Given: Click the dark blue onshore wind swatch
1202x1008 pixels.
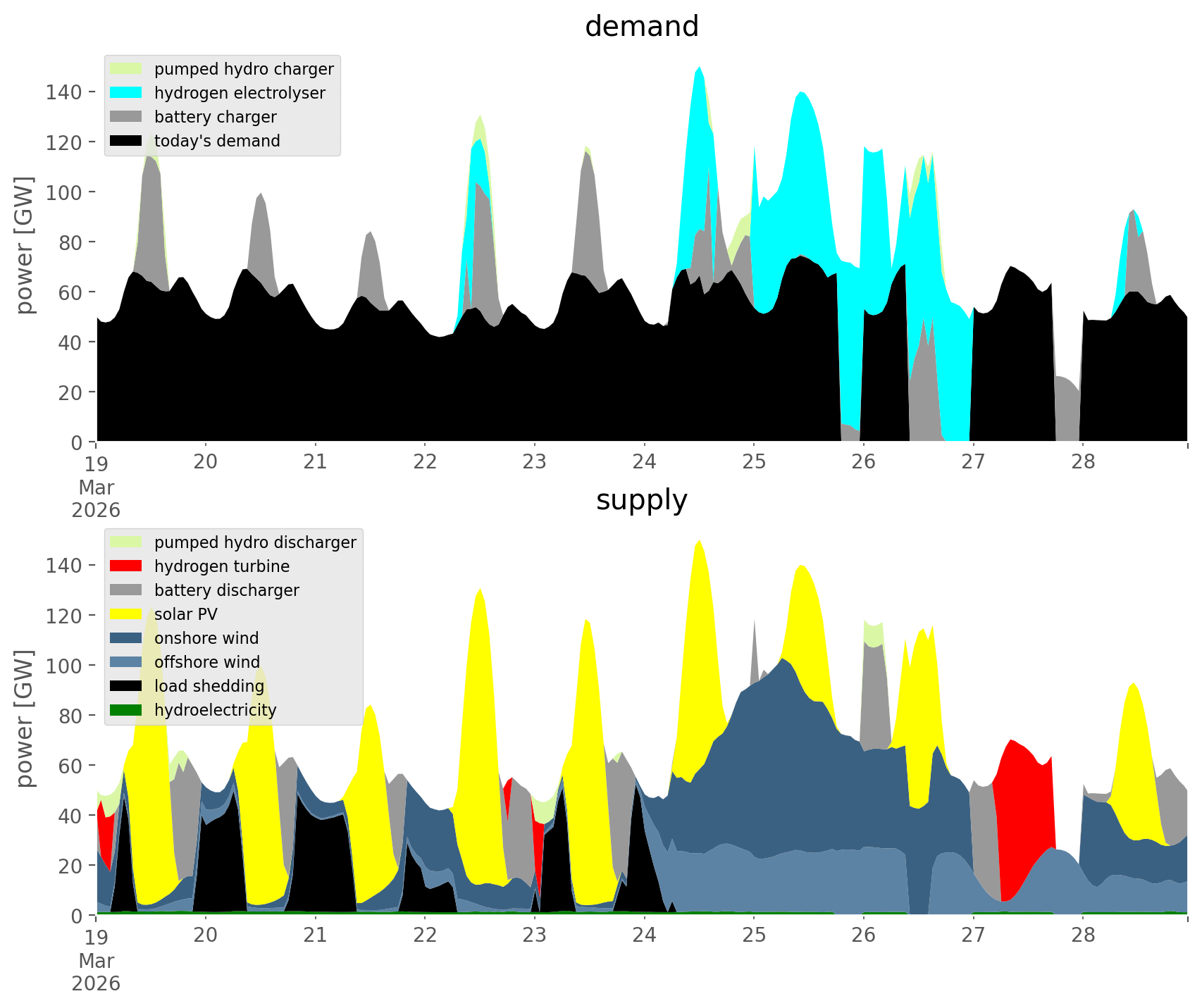Looking at the screenshot, I should pyautogui.click(x=126, y=638).
